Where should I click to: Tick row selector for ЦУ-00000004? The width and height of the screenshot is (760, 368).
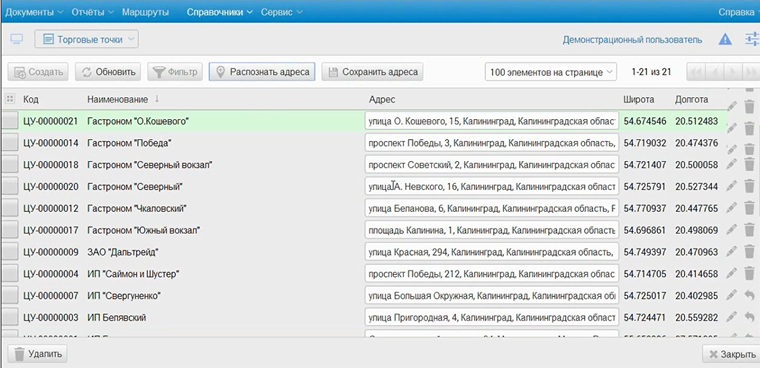[x=9, y=273]
